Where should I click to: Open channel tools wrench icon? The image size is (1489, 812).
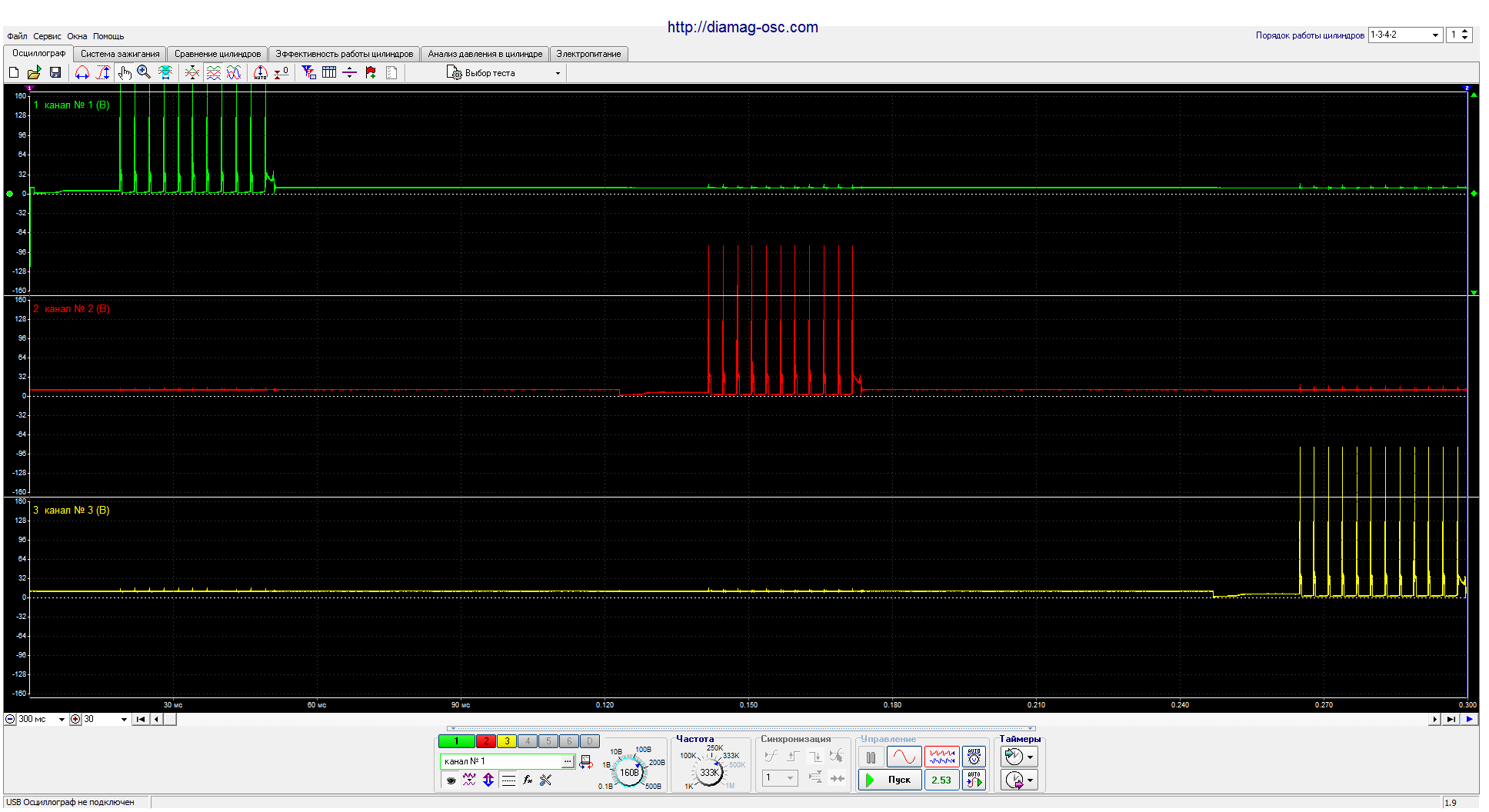point(546,780)
